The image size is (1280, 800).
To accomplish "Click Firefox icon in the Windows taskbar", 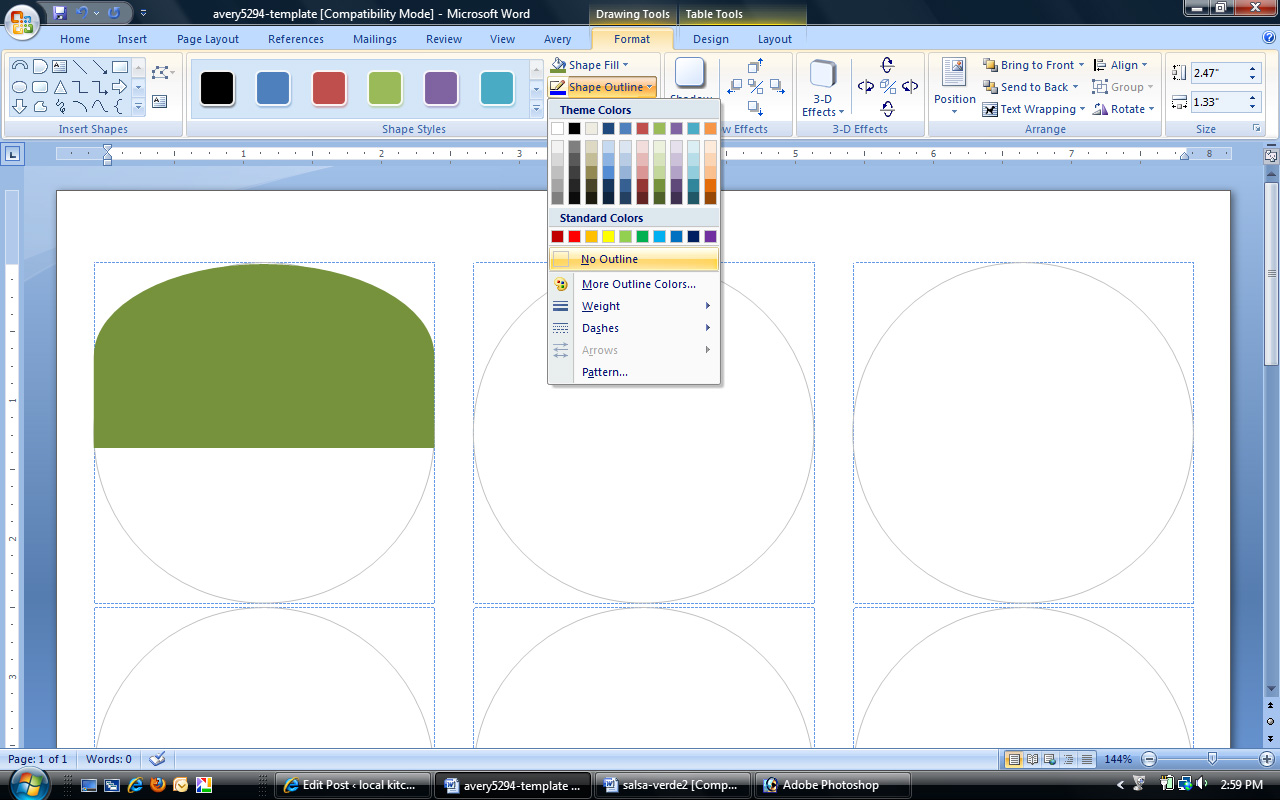I will pyautogui.click(x=158, y=785).
